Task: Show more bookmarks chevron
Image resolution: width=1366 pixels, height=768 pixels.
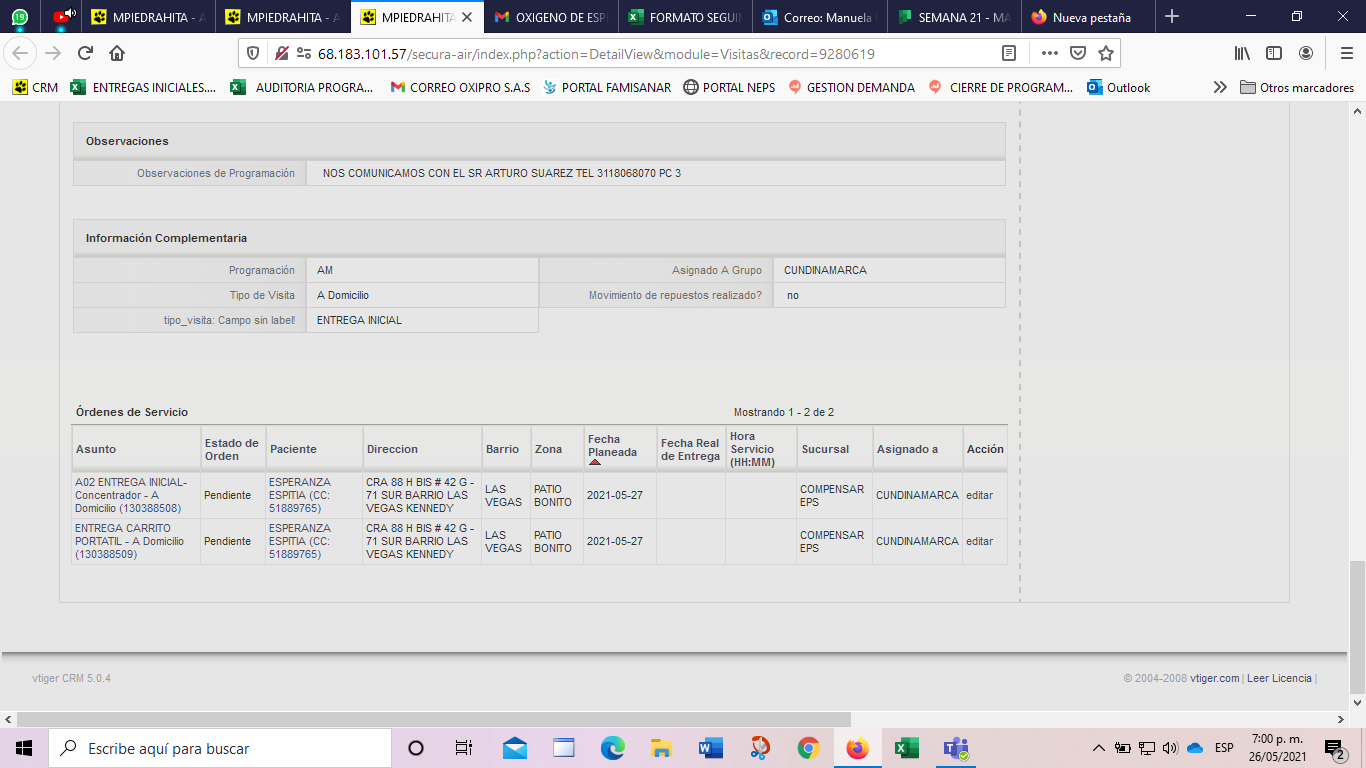Action: tap(1220, 87)
